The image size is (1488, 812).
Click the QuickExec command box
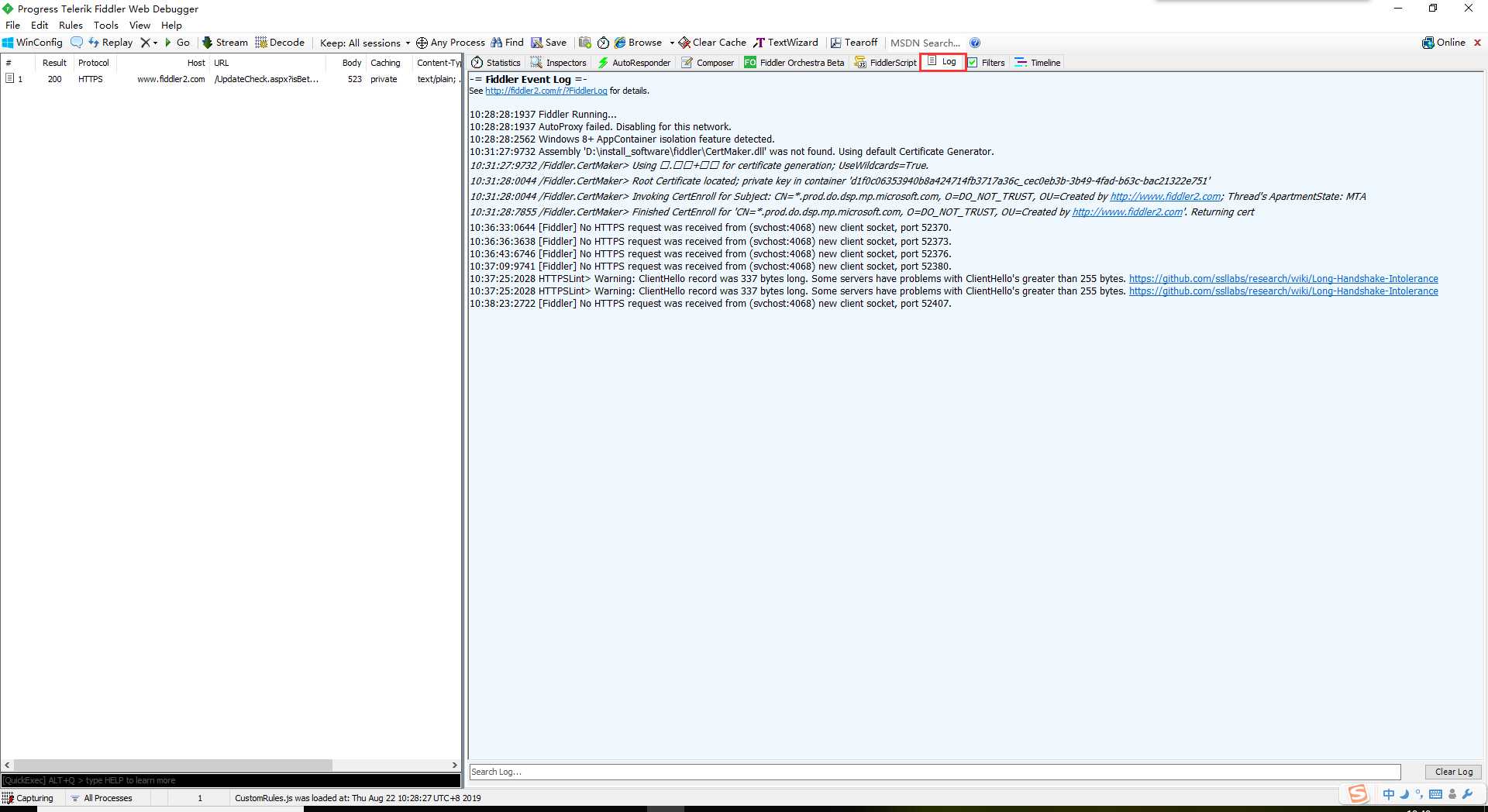pos(231,780)
